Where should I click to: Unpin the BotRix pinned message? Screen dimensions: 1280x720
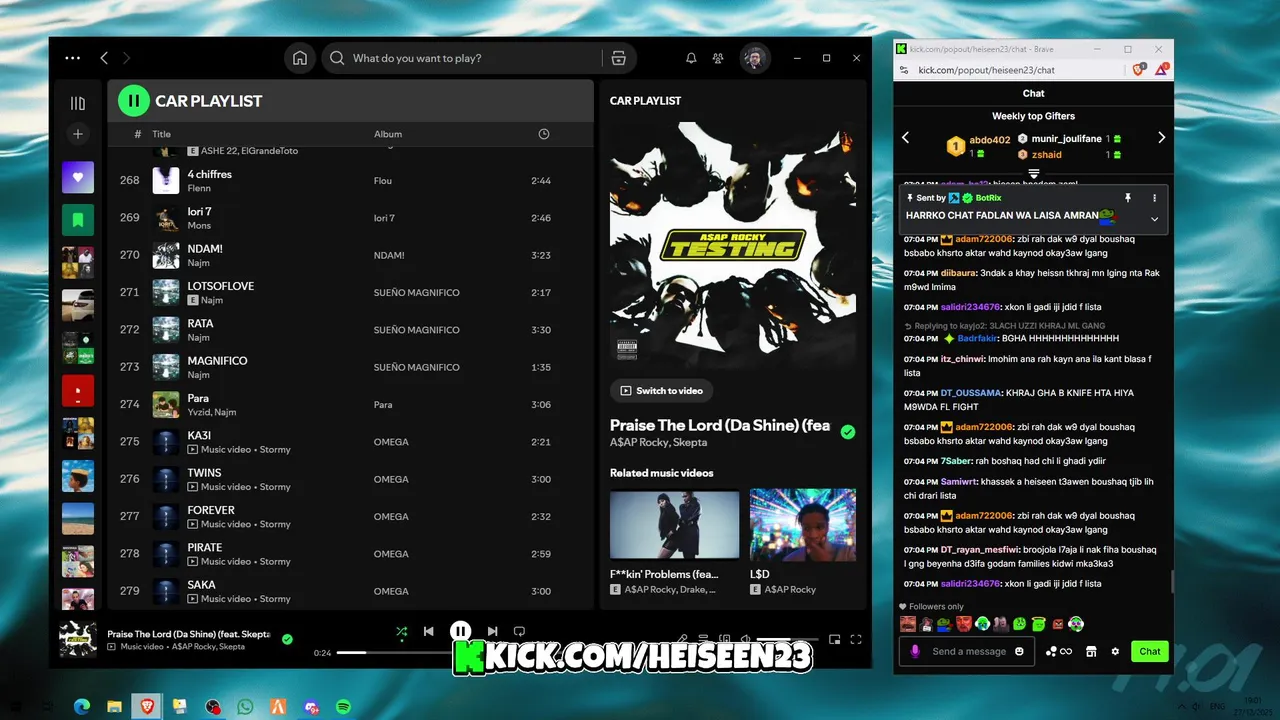coord(1128,198)
